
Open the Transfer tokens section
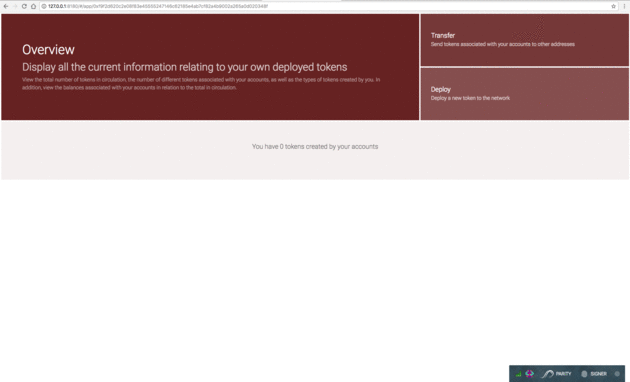click(x=525, y=40)
